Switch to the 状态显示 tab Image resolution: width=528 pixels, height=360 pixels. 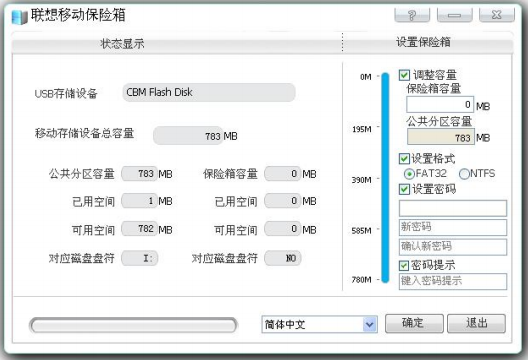tap(122, 43)
